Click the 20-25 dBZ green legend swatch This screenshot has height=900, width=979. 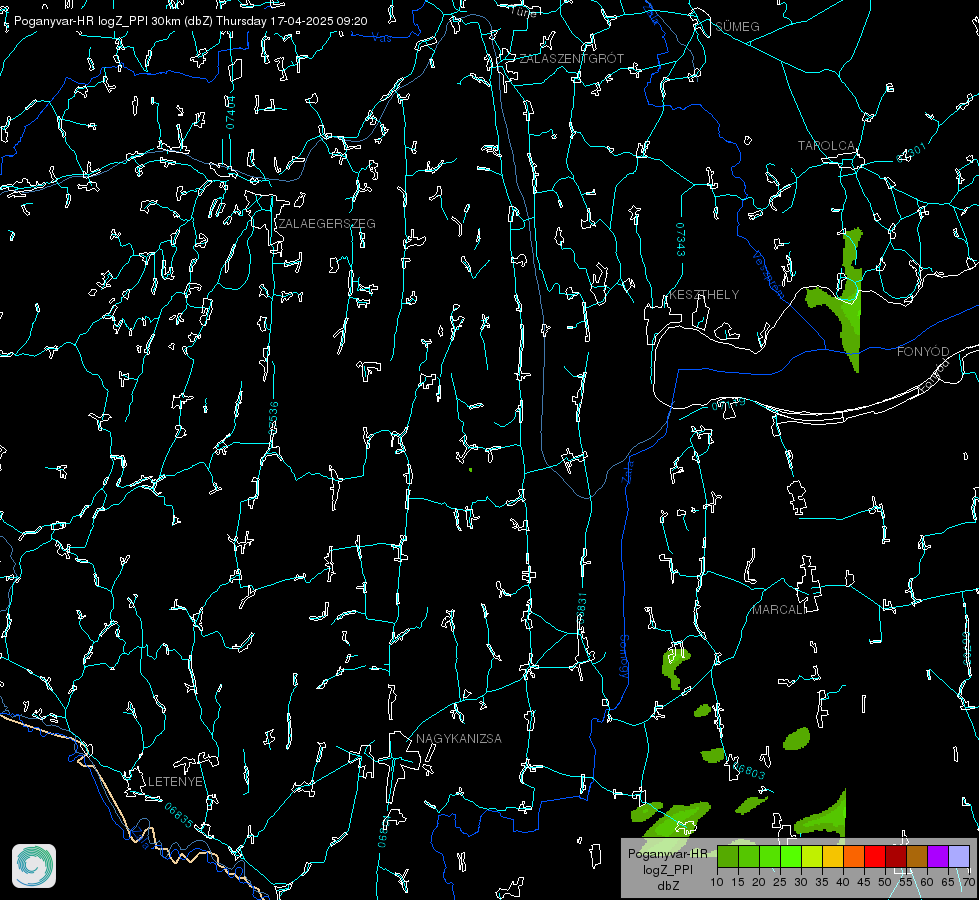[770, 856]
